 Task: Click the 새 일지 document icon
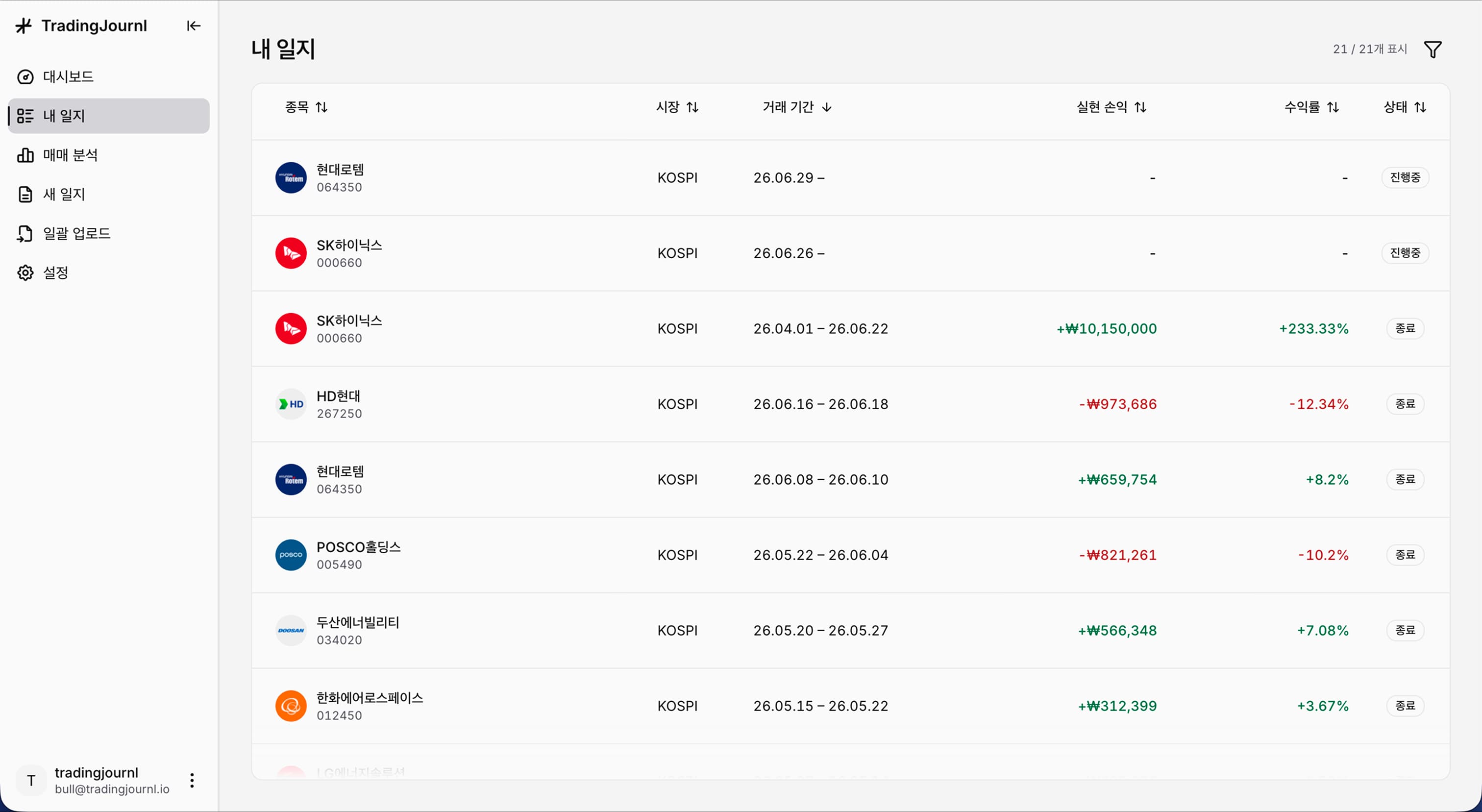[x=25, y=195]
